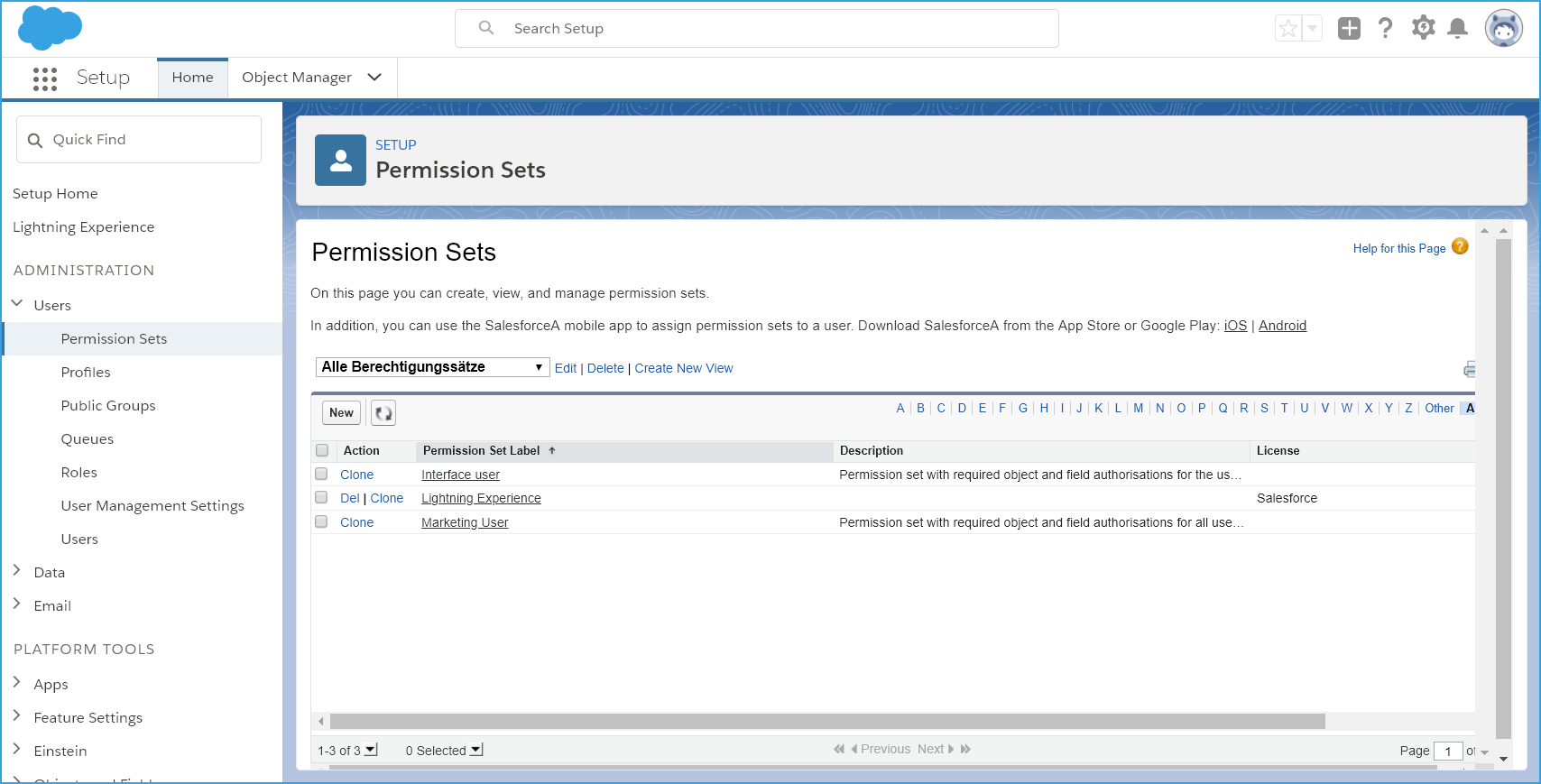
Task: Open Profiles in the sidebar
Action: 86,372
